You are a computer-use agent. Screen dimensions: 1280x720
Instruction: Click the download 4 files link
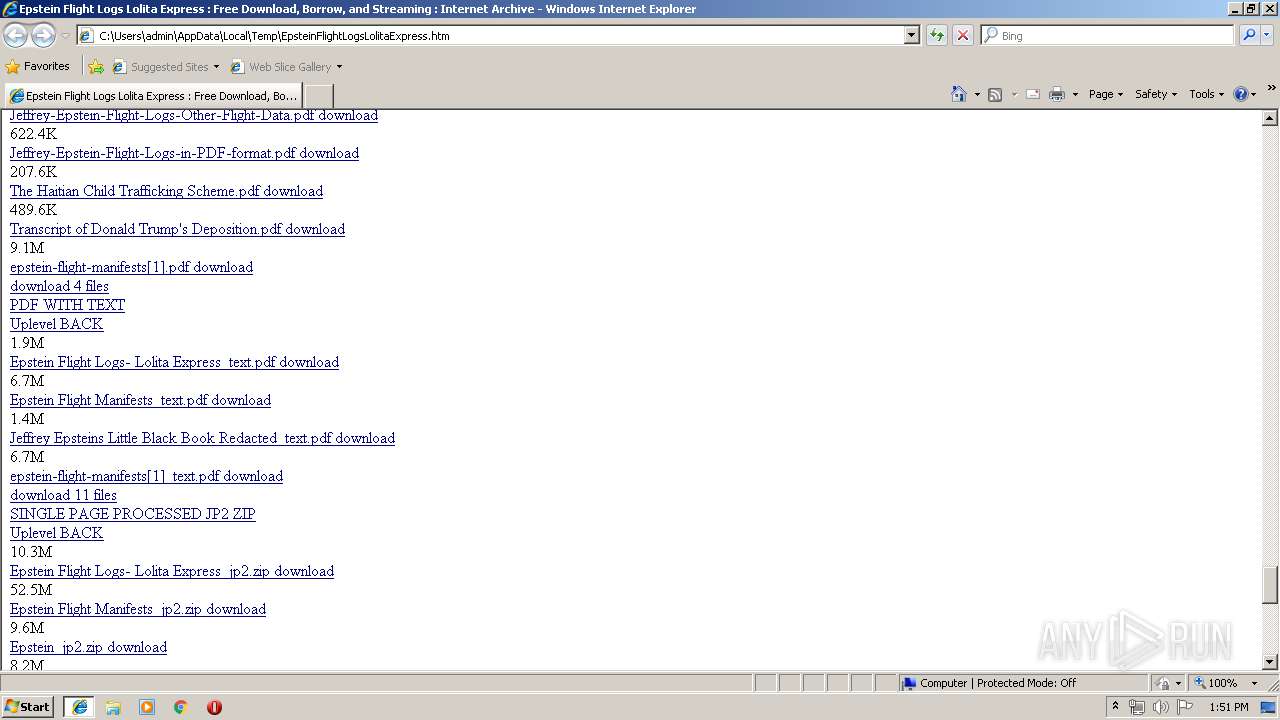click(59, 286)
